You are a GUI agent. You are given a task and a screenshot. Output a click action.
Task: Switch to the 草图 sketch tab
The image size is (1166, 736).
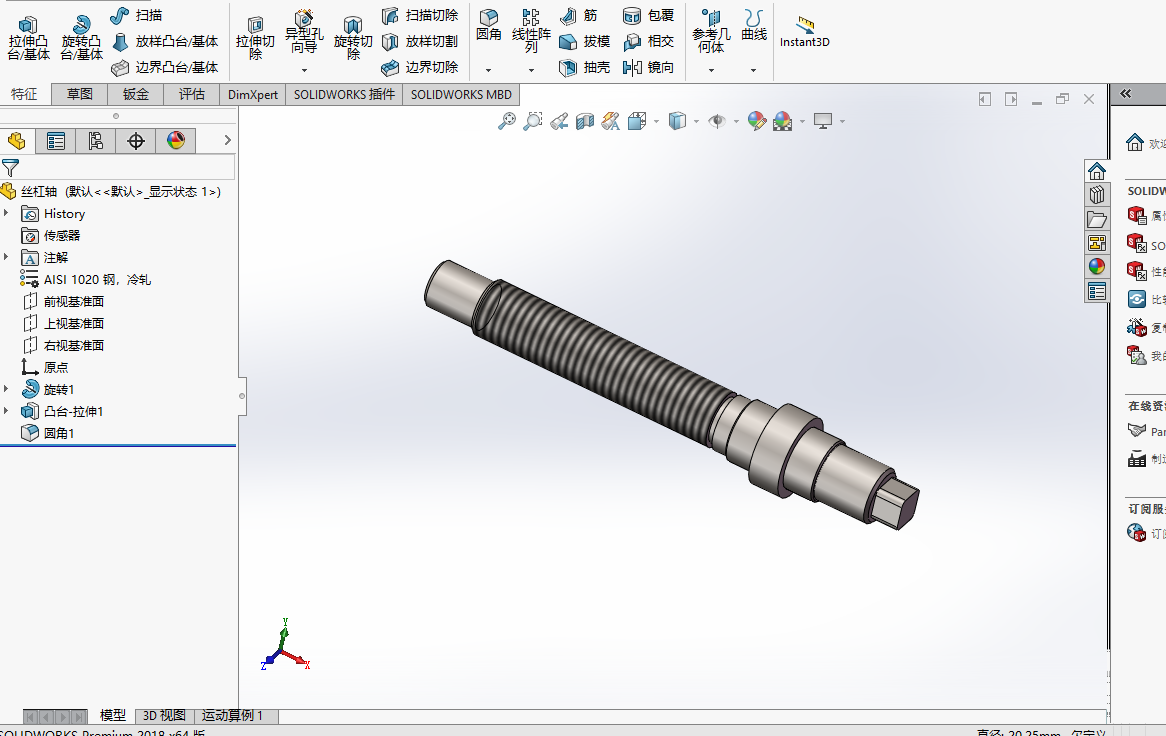80,94
